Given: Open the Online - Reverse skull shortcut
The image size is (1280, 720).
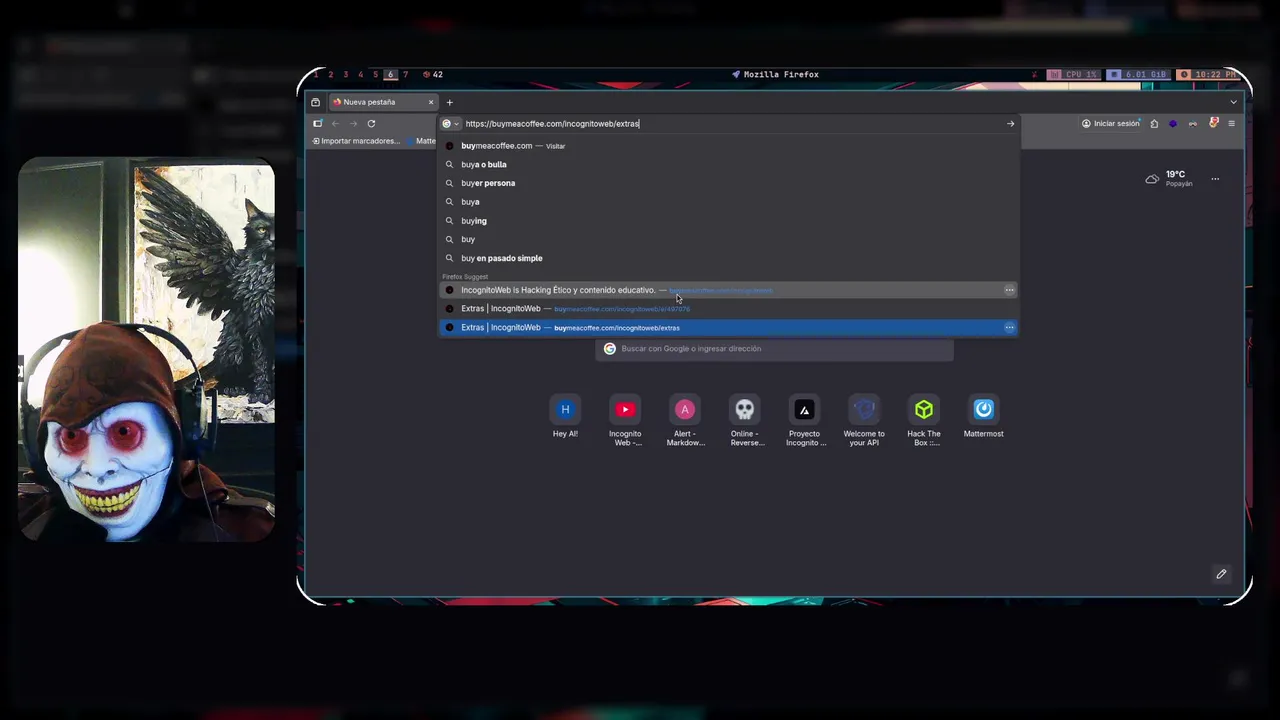Looking at the screenshot, I should [745, 421].
